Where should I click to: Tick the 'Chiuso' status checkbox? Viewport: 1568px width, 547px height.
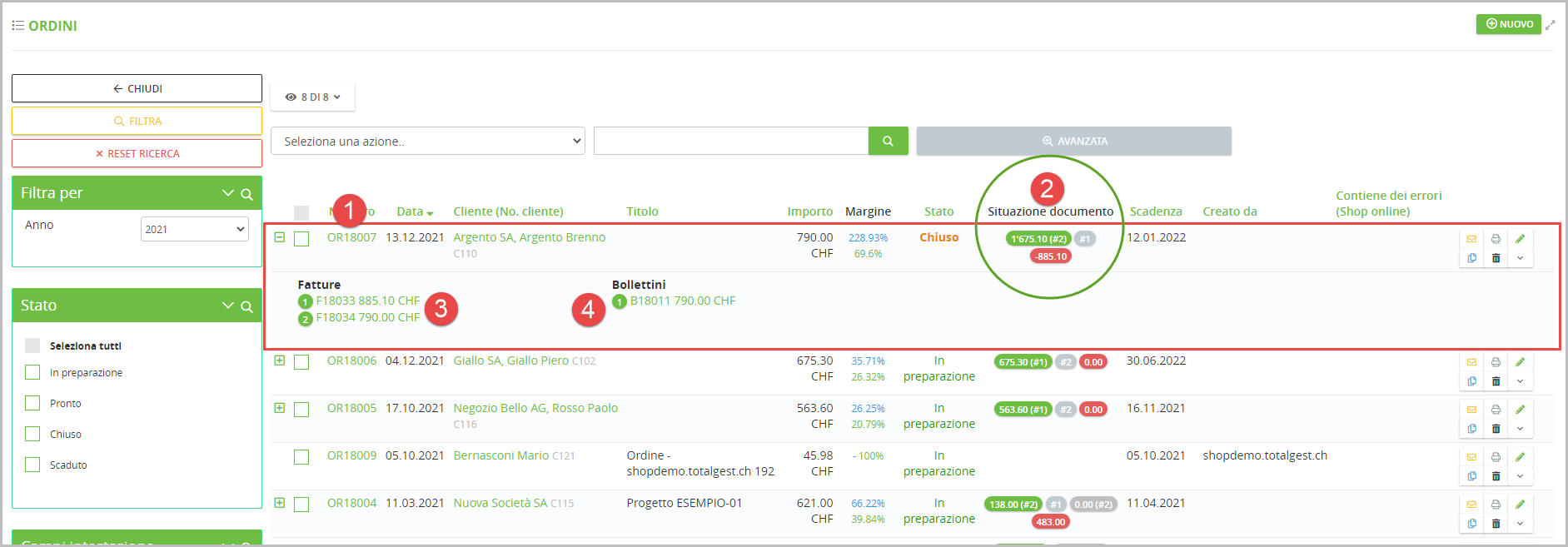[x=32, y=434]
